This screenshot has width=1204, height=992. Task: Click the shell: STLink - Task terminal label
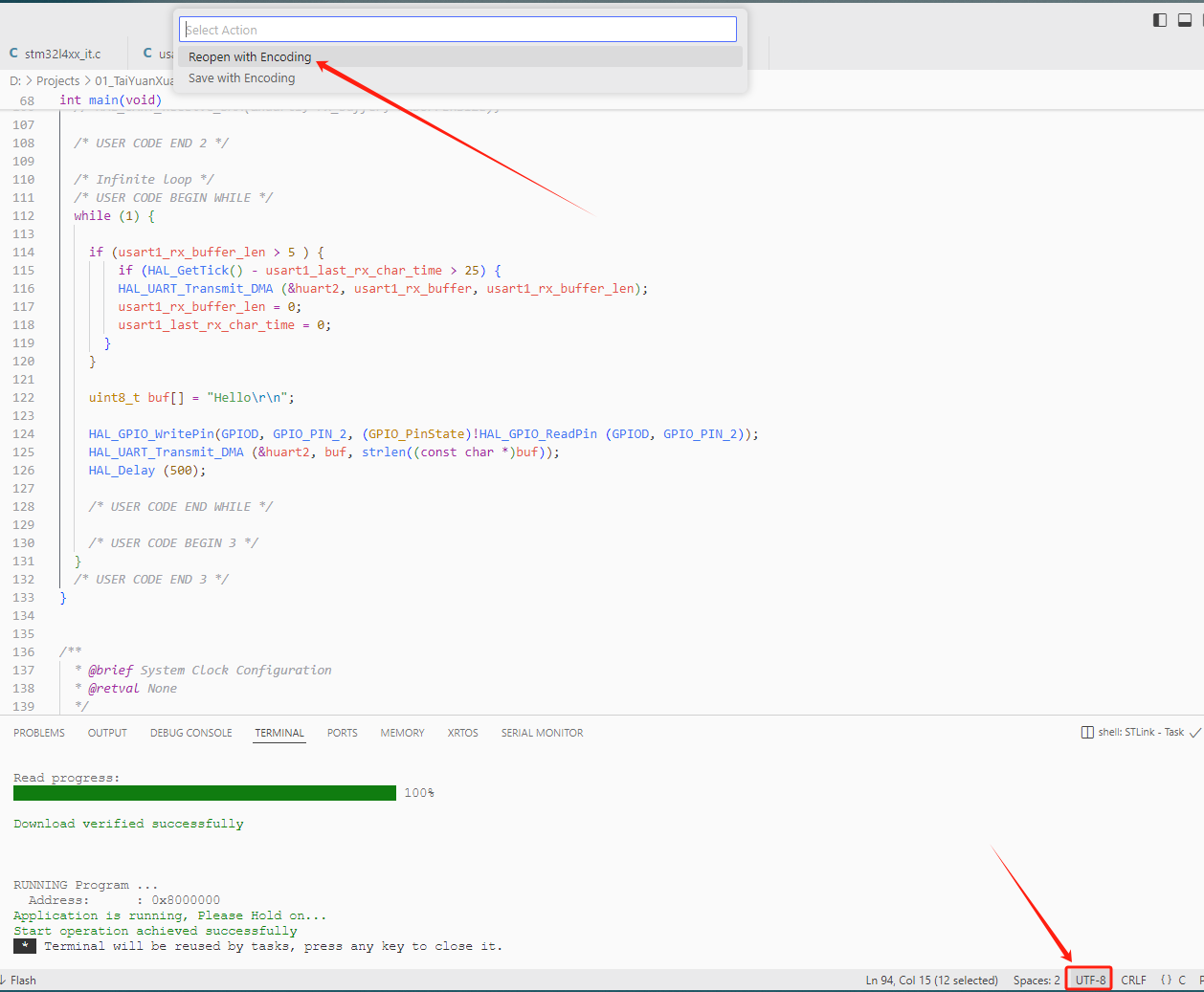coord(1141,732)
